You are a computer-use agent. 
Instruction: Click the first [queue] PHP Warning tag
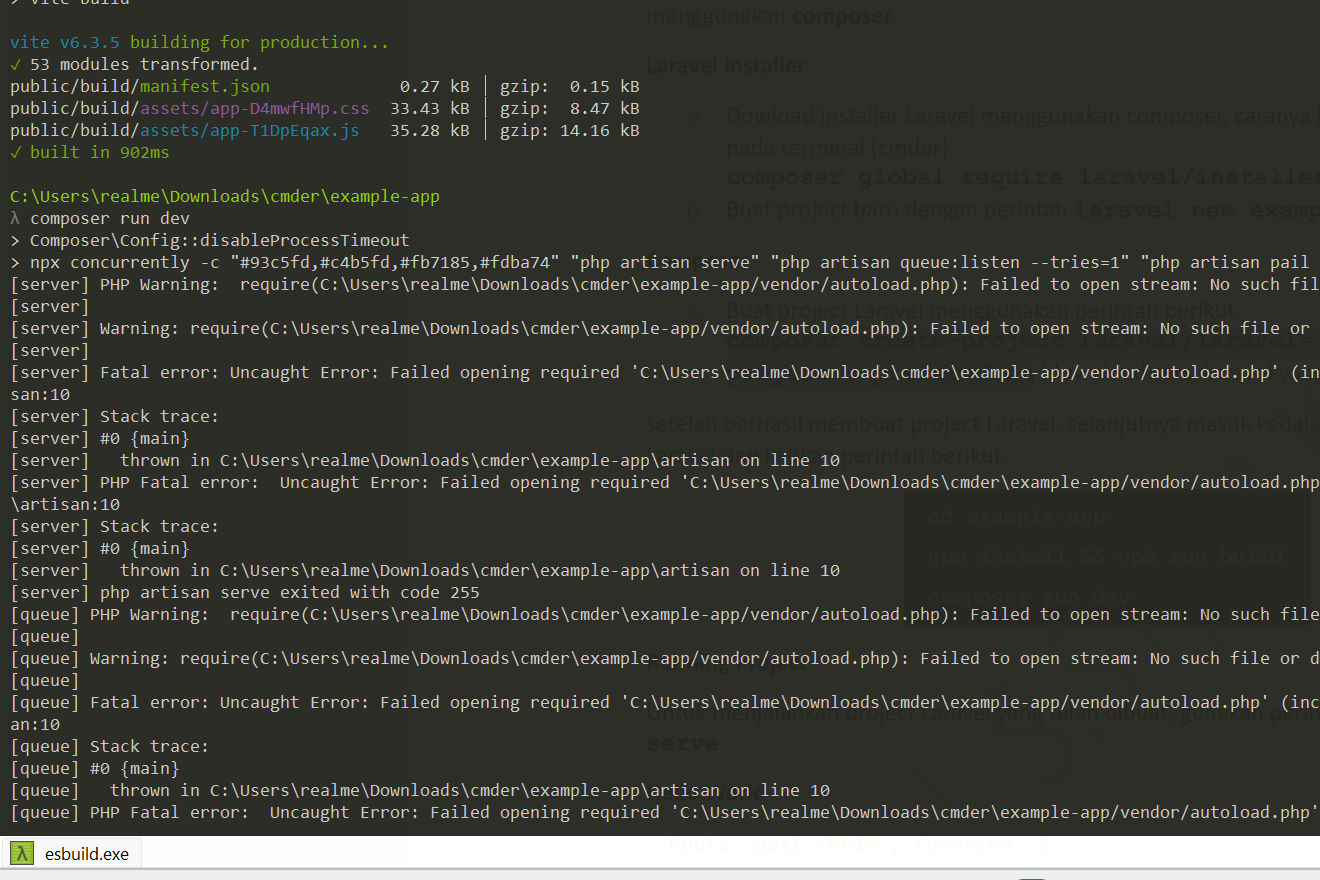click(45, 614)
